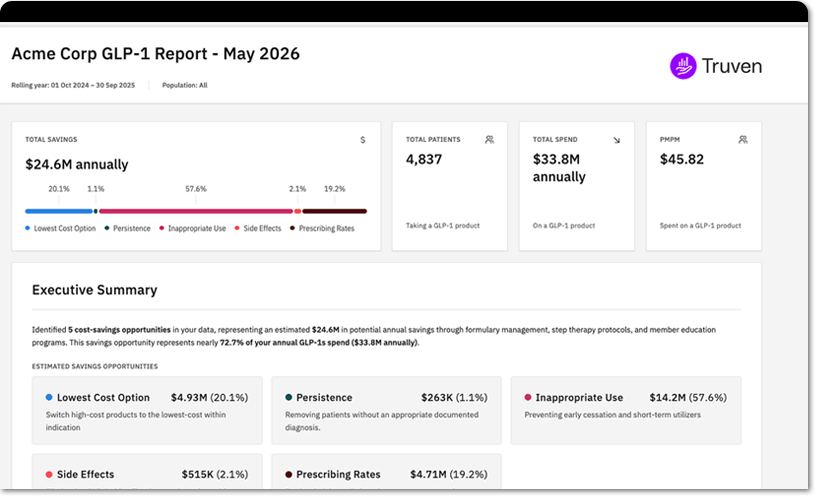Select the pink 57.6% bar segment
The image size is (822, 497).
coord(196,211)
